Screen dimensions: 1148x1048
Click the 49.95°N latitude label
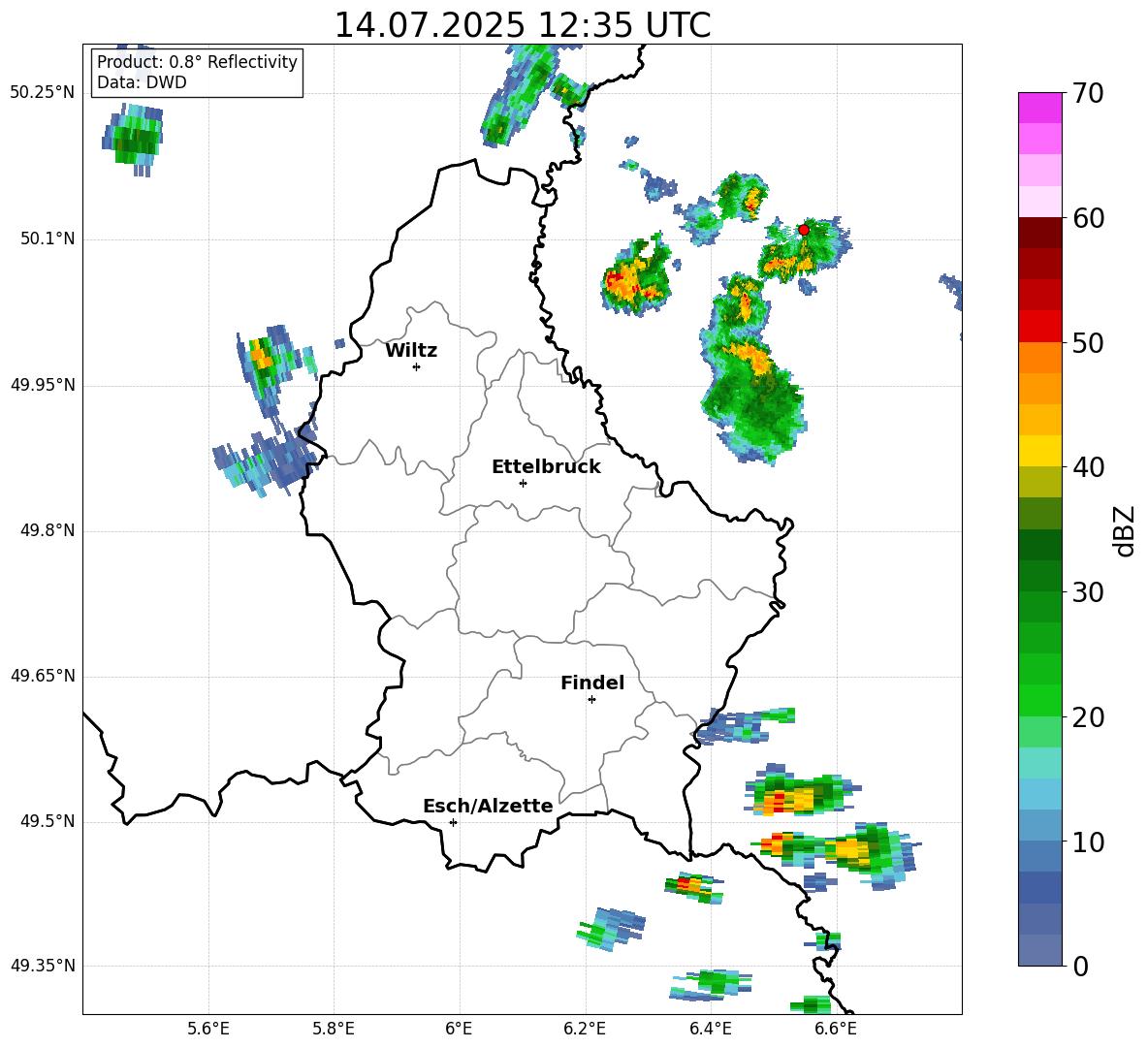pyautogui.click(x=43, y=385)
